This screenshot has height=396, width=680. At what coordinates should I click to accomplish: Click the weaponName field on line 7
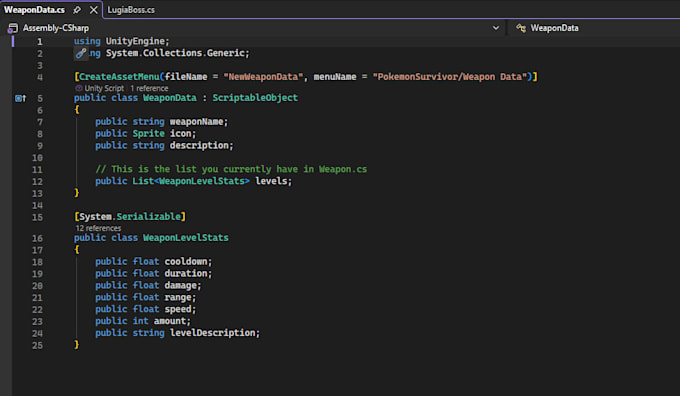click(197, 122)
